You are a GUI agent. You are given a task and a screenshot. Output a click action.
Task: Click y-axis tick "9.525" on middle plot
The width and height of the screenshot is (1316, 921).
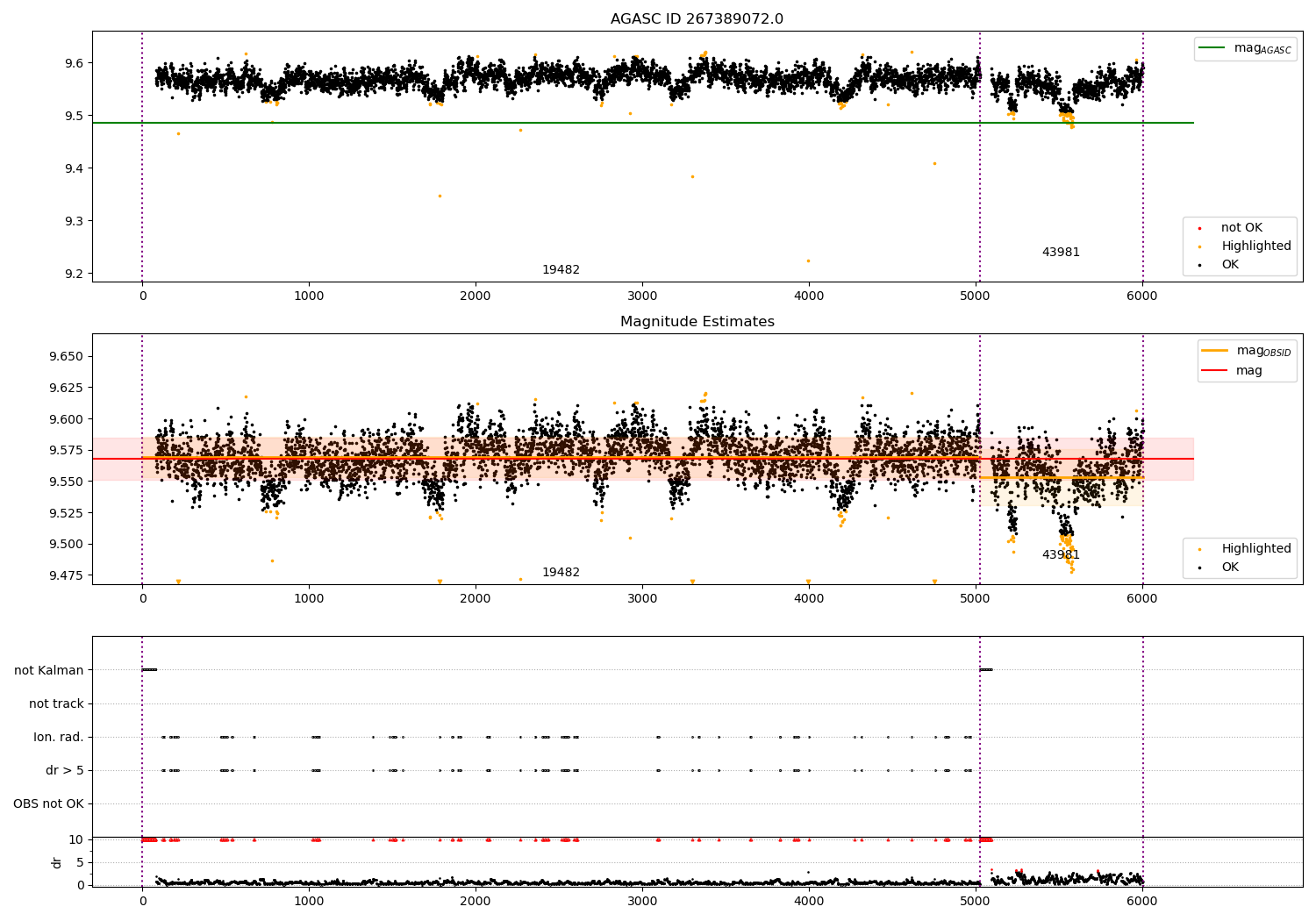click(x=67, y=513)
